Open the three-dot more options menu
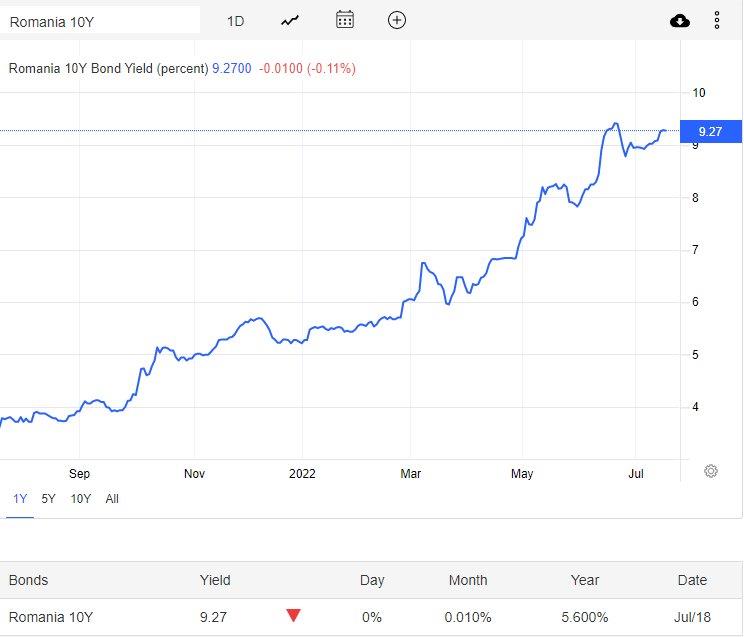Viewport: 744px width, 637px height. point(717,20)
